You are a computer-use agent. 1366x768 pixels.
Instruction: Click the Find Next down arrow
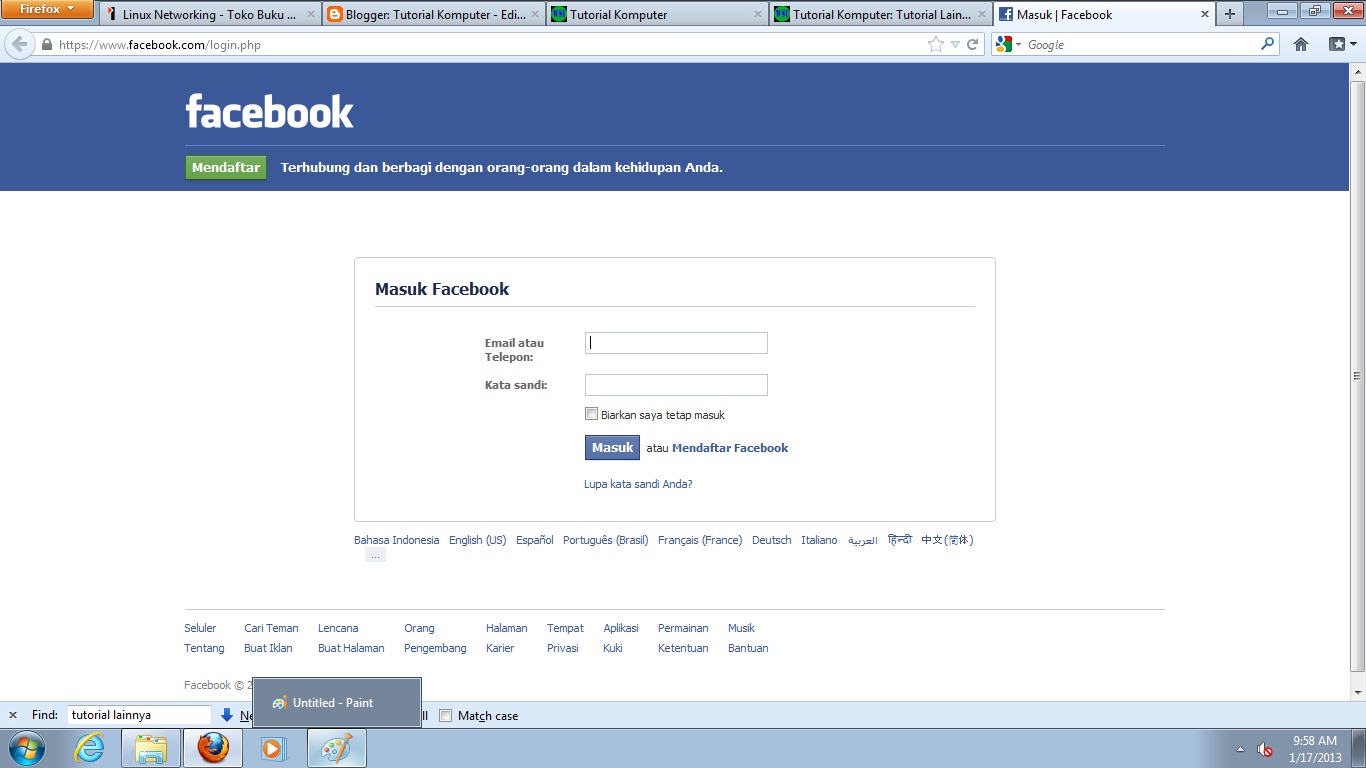pyautogui.click(x=227, y=715)
